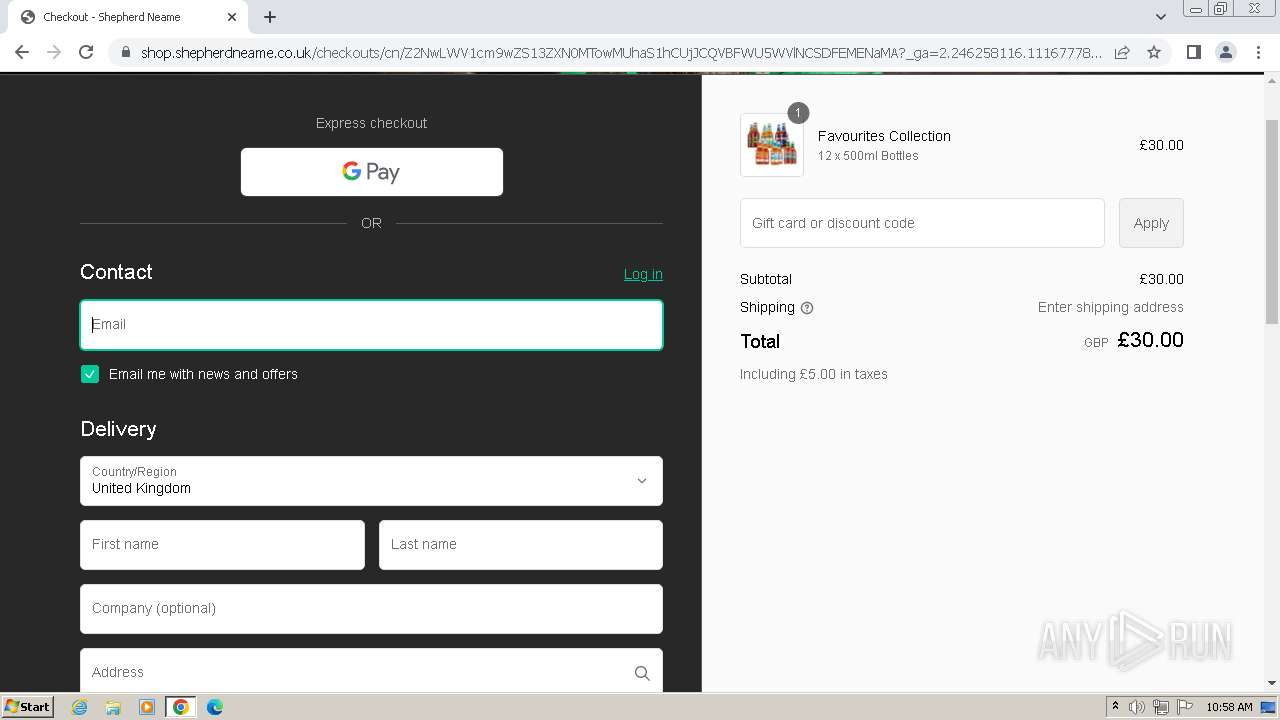This screenshot has height=720, width=1280.
Task: Show hidden system tray icons
Action: point(1115,707)
